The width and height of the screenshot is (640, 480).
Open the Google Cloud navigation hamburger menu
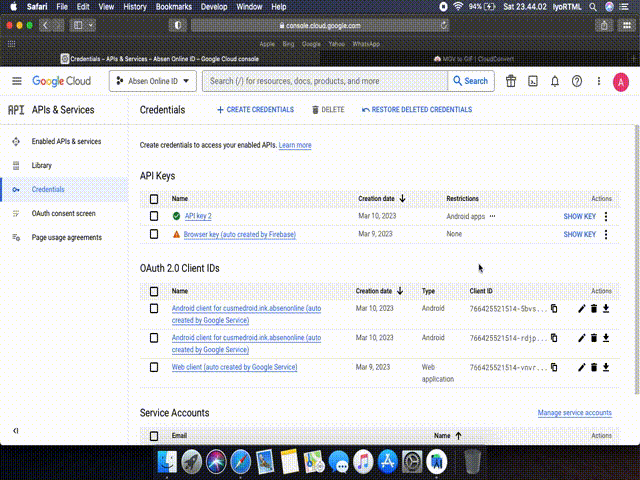pyautogui.click(x=17, y=81)
